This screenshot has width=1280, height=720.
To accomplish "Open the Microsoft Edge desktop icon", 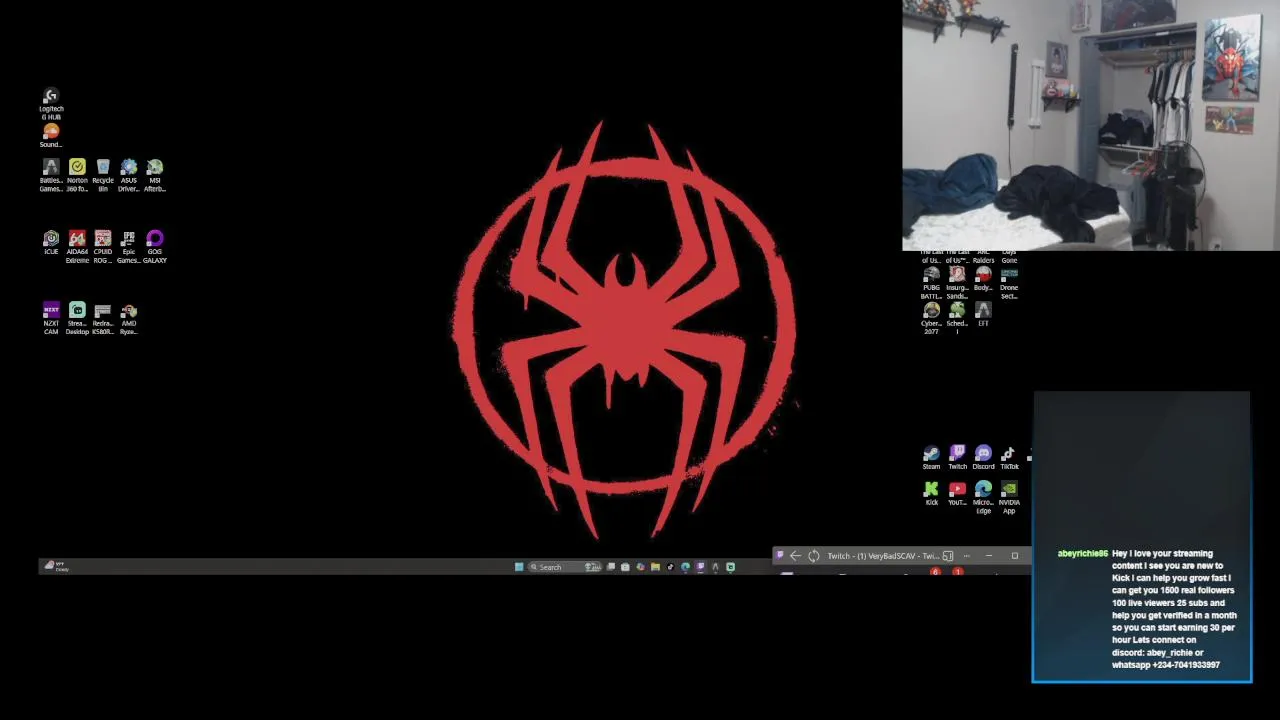I will [983, 498].
